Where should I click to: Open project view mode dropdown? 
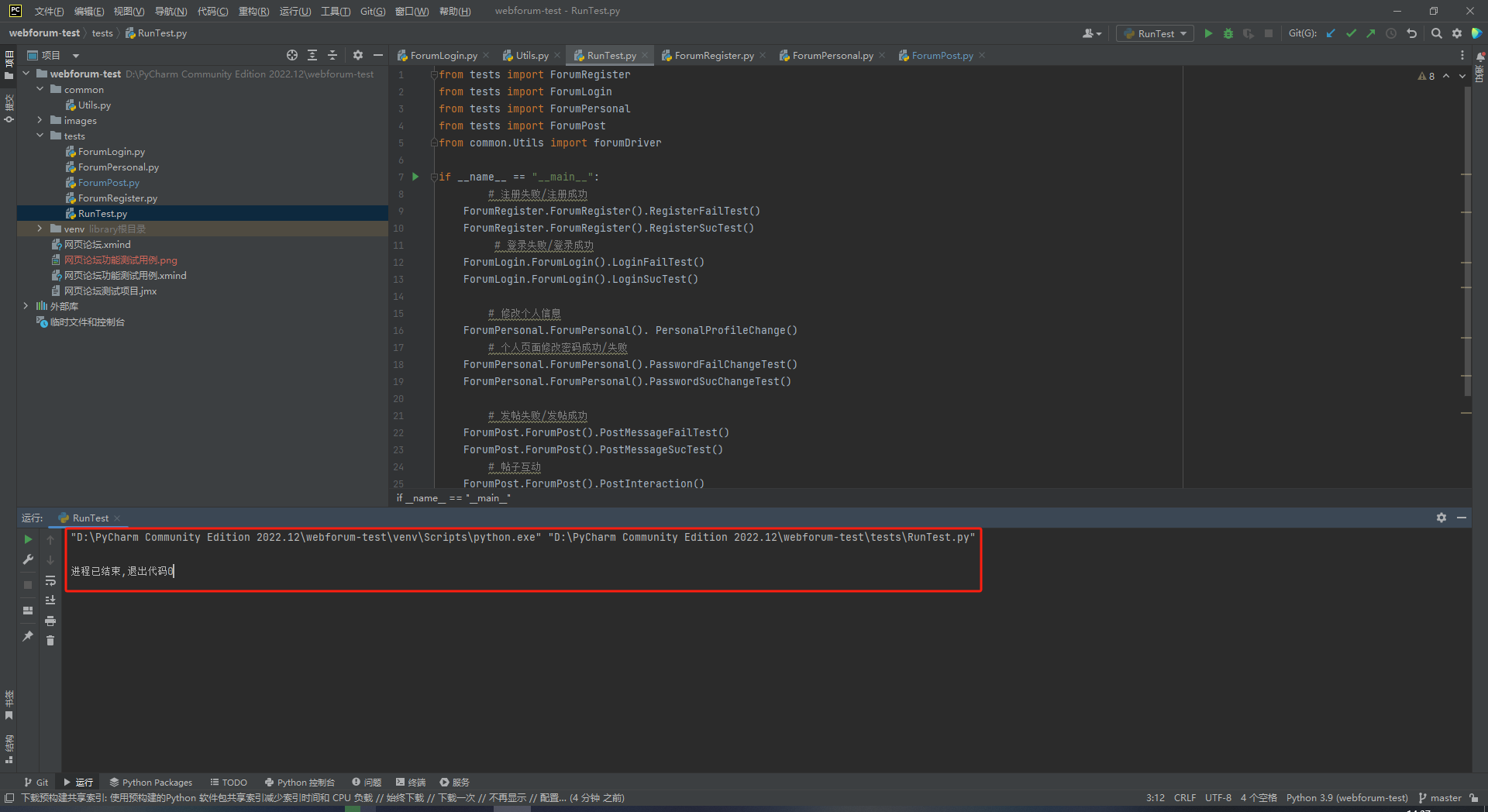click(x=76, y=56)
